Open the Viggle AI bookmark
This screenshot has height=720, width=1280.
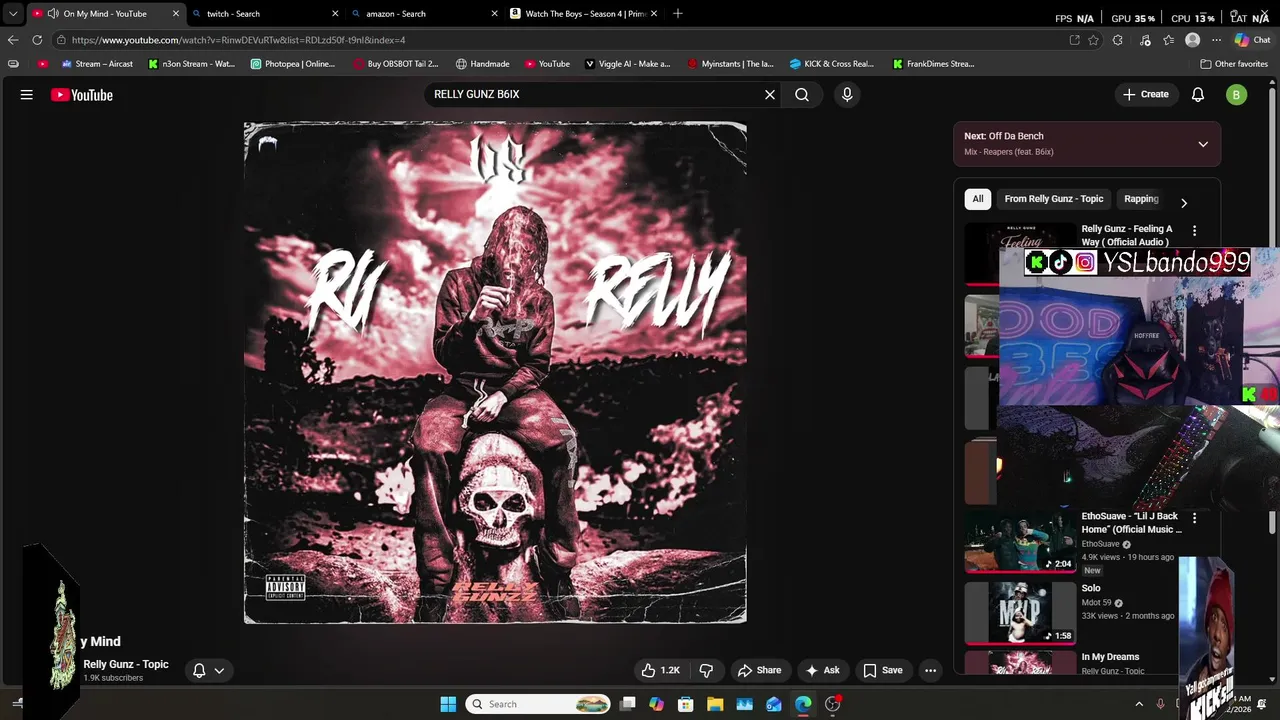627,64
